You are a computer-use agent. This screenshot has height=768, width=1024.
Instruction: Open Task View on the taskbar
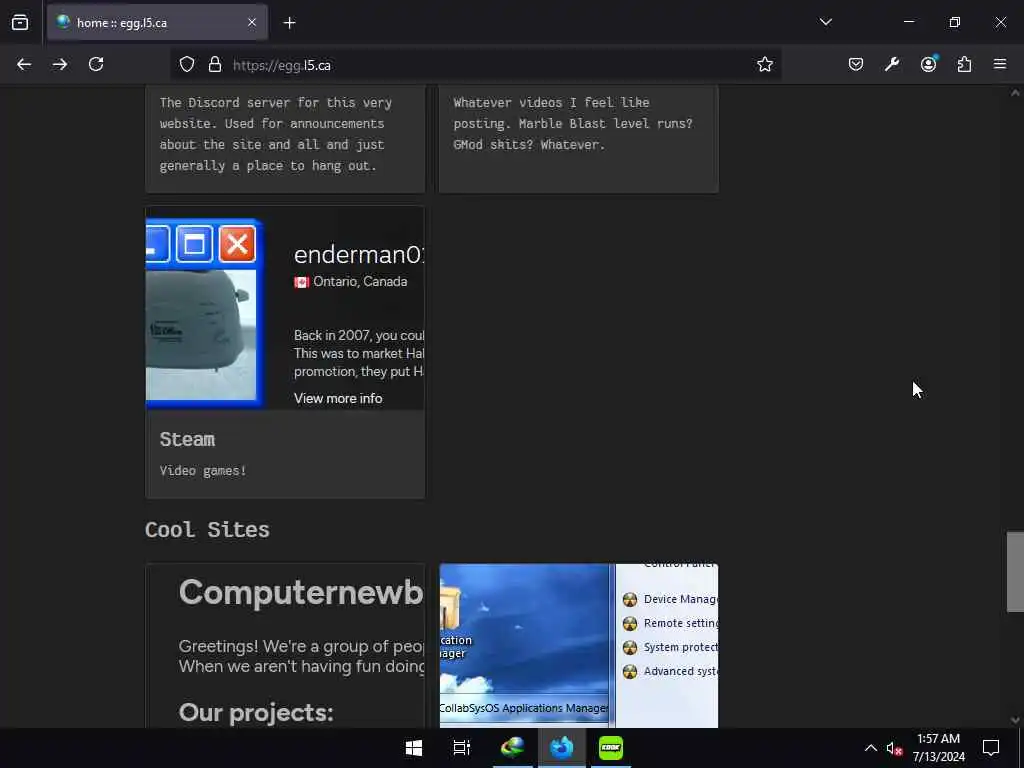(x=462, y=748)
